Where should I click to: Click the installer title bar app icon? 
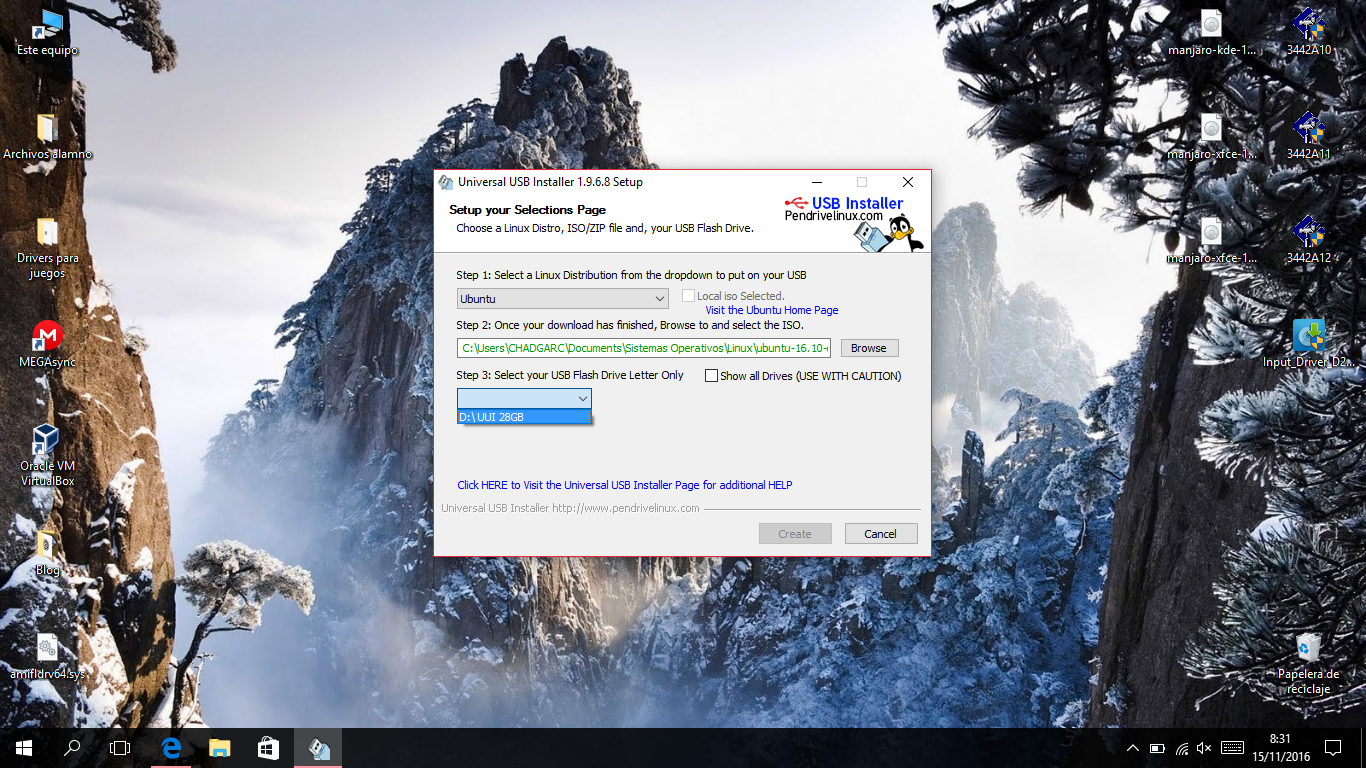click(446, 182)
